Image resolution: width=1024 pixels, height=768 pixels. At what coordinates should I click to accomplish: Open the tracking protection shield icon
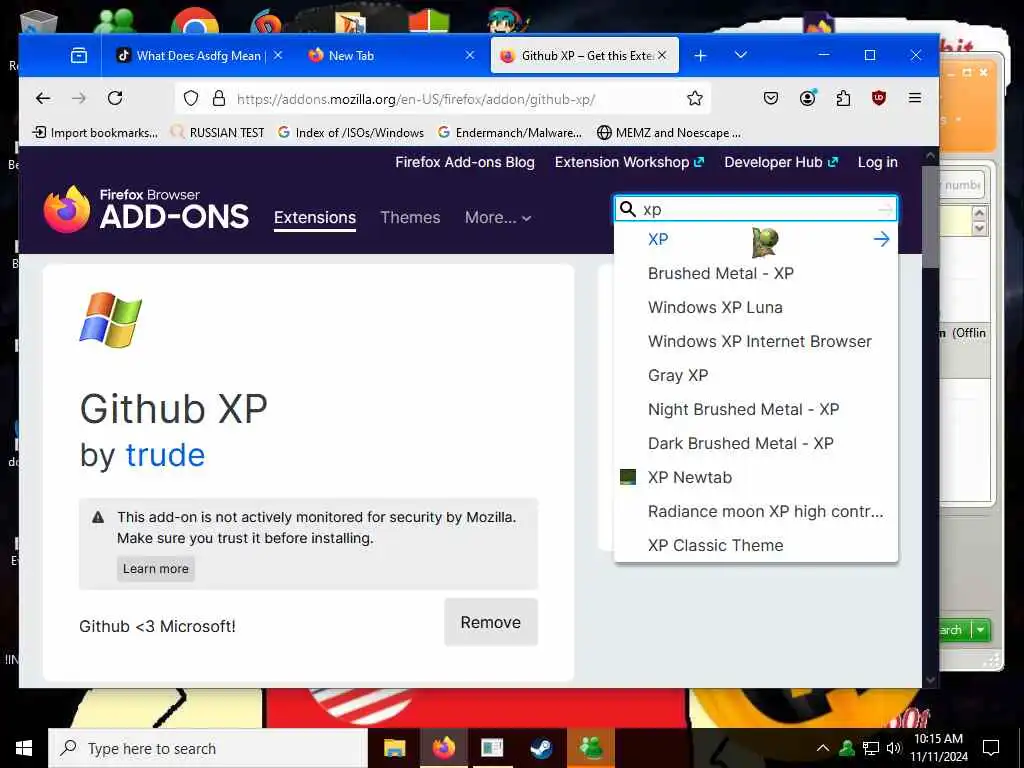coord(191,99)
